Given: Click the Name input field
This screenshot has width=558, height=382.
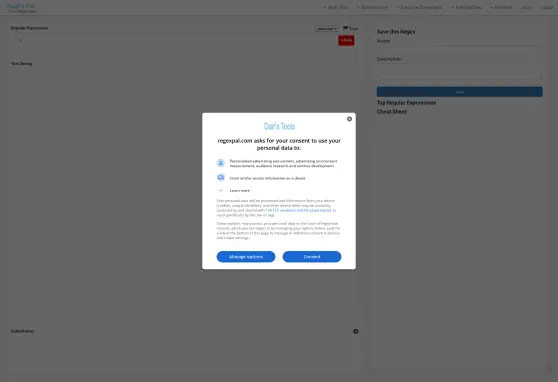Looking at the screenshot, I should click(478, 41).
